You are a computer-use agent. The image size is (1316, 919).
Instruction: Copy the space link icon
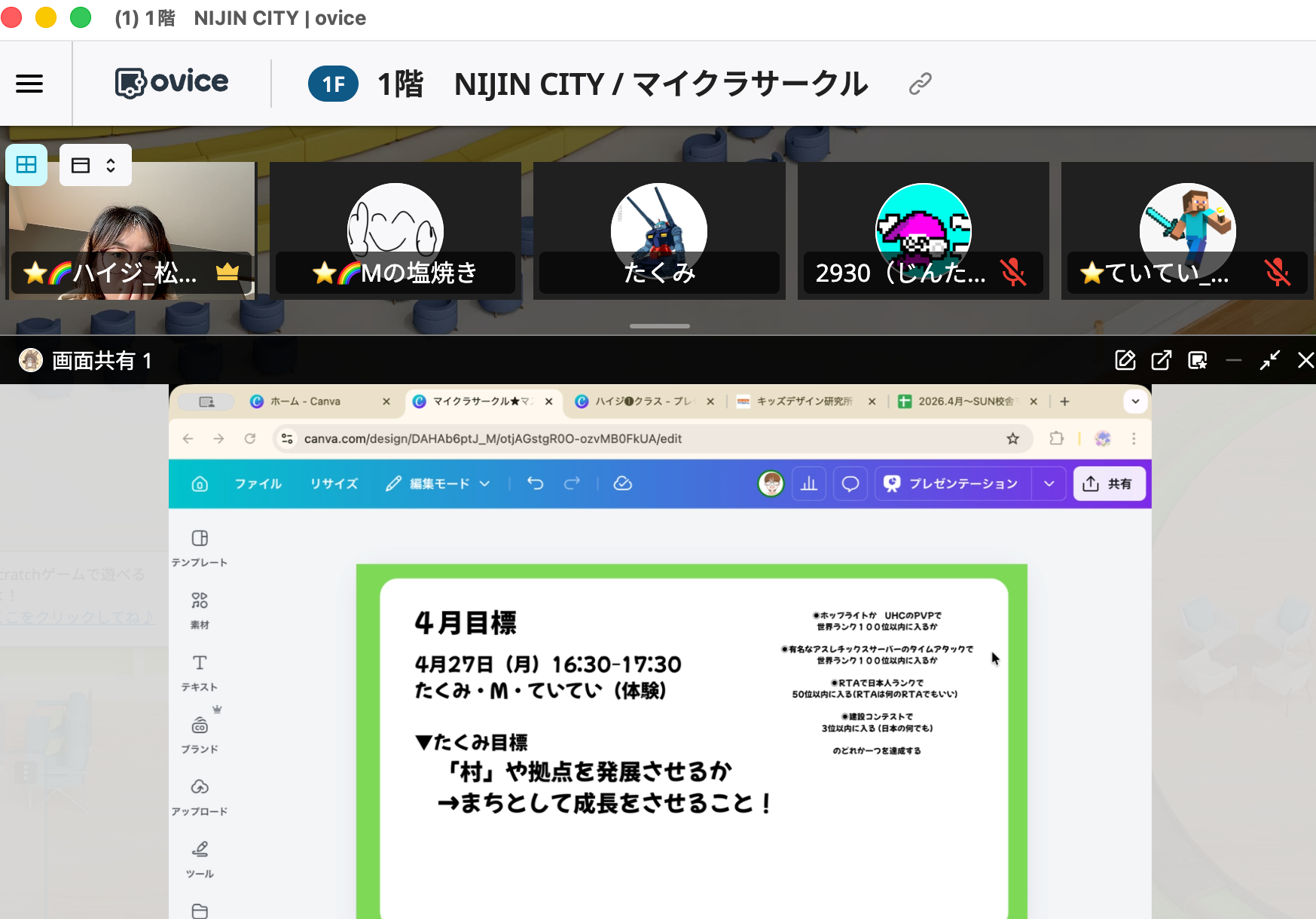coord(920,84)
